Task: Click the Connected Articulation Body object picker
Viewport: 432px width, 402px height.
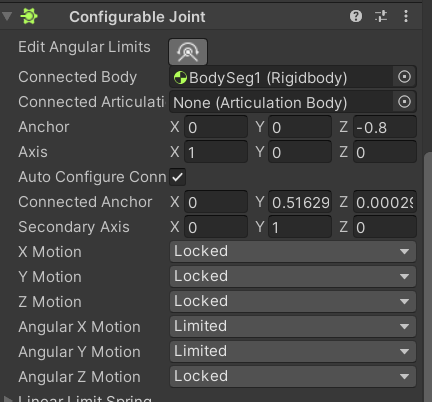Action: pos(404,102)
